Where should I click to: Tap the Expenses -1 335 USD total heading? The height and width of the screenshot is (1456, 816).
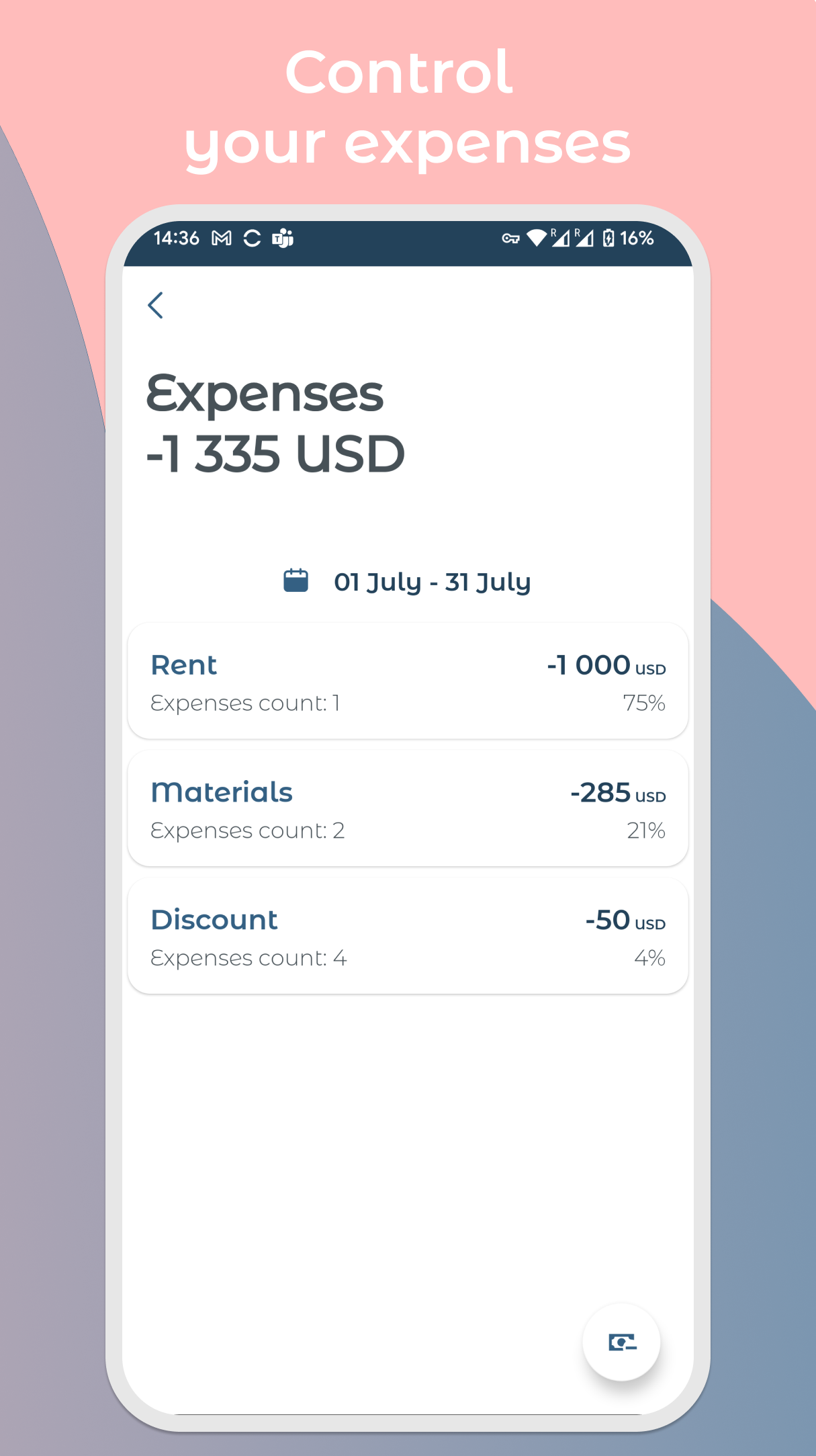click(x=275, y=423)
